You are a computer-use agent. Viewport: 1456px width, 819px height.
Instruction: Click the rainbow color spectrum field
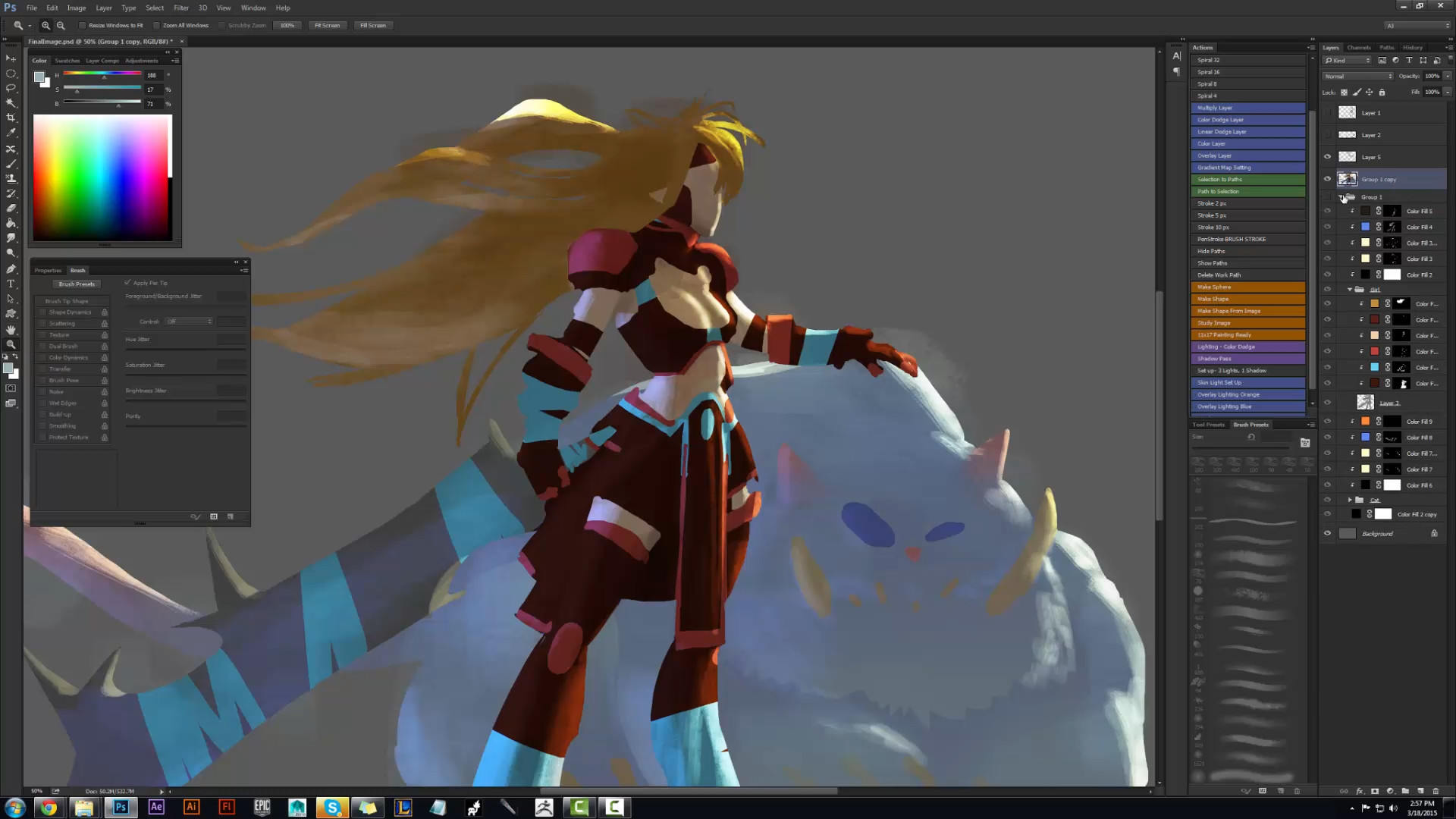coord(100,177)
